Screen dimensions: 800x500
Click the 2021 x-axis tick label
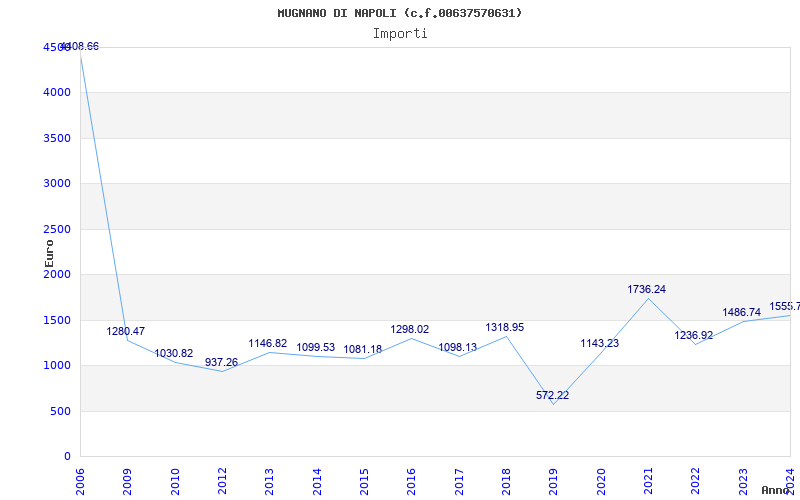(648, 482)
